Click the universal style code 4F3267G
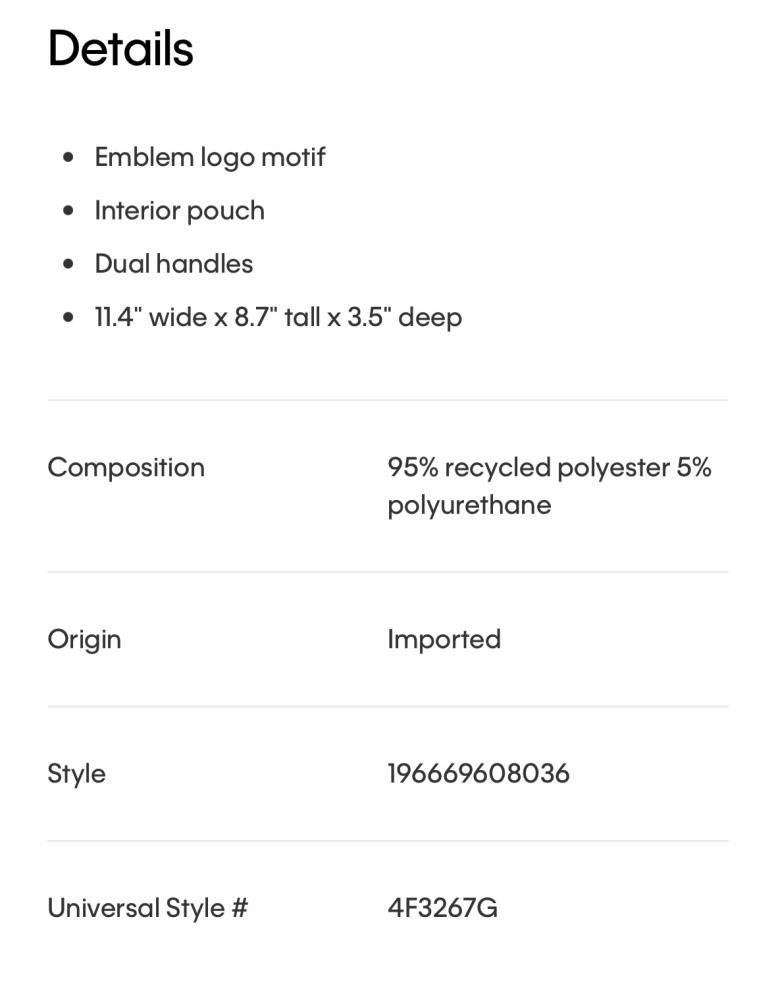Screen dimensions: 776x1000 click(442, 908)
